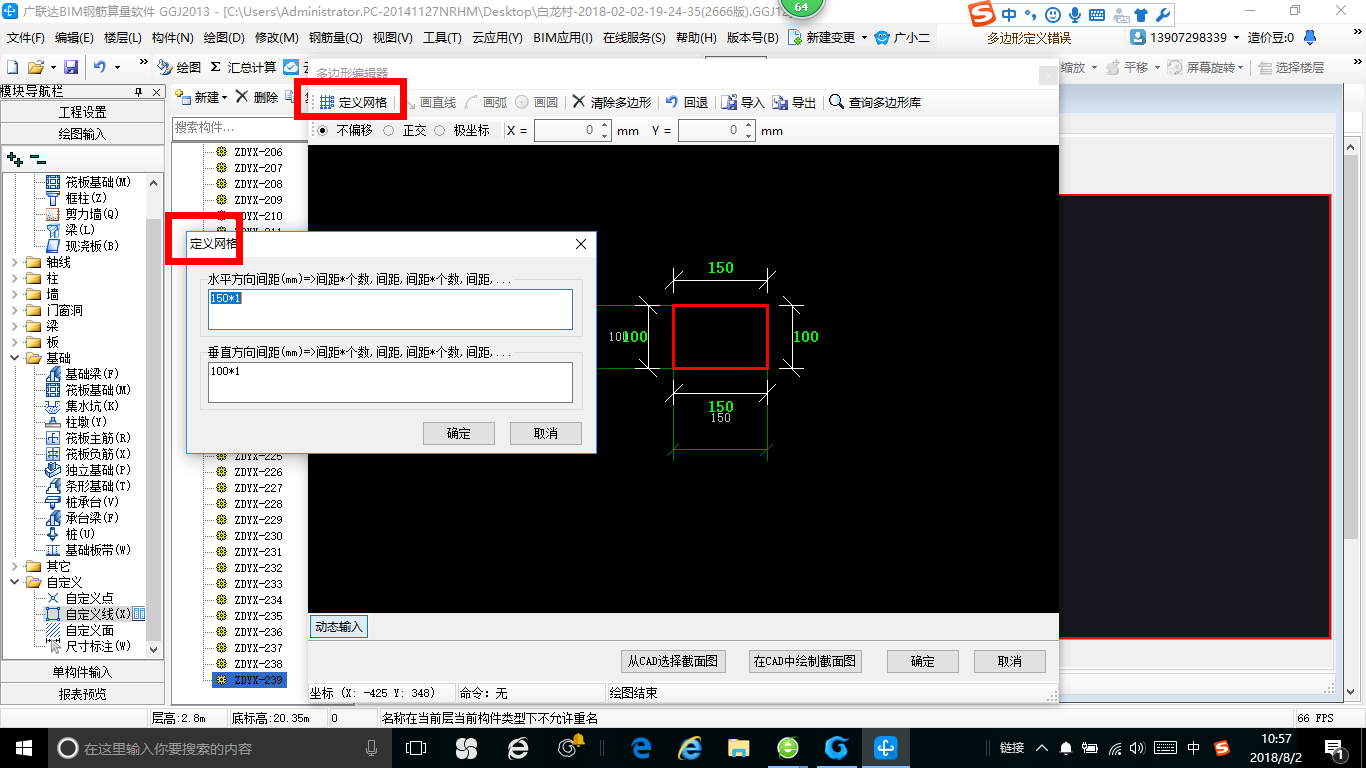
Task: Click 汇总计算 sigma calculate button
Action: point(243,67)
